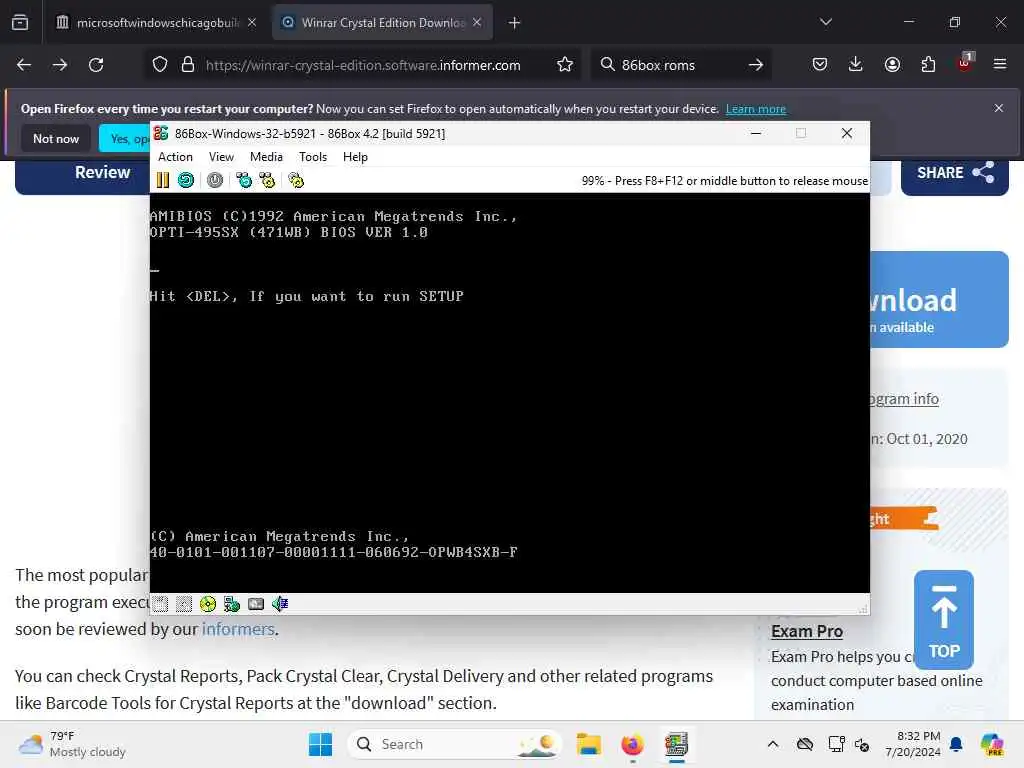The height and width of the screenshot is (768, 1024).
Task: Send Ctrl+Alt+Esc from the 86Box toolbar
Action: [267, 180]
